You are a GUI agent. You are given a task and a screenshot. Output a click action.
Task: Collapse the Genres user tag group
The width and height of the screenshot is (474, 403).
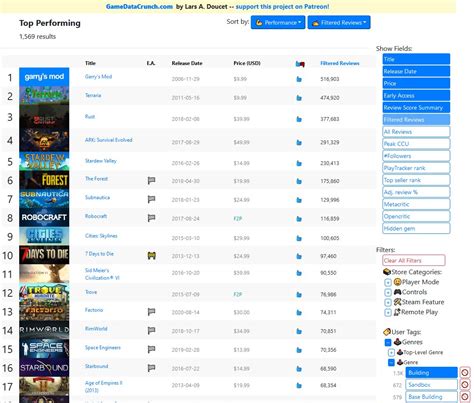click(388, 342)
